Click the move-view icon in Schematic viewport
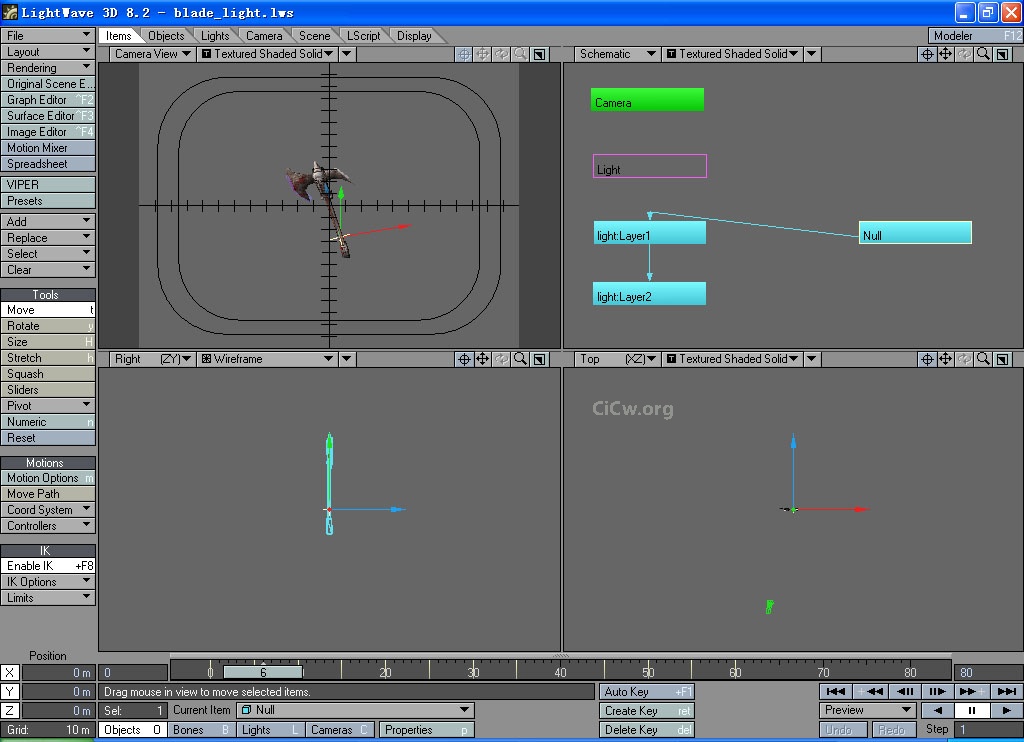 tap(946, 54)
